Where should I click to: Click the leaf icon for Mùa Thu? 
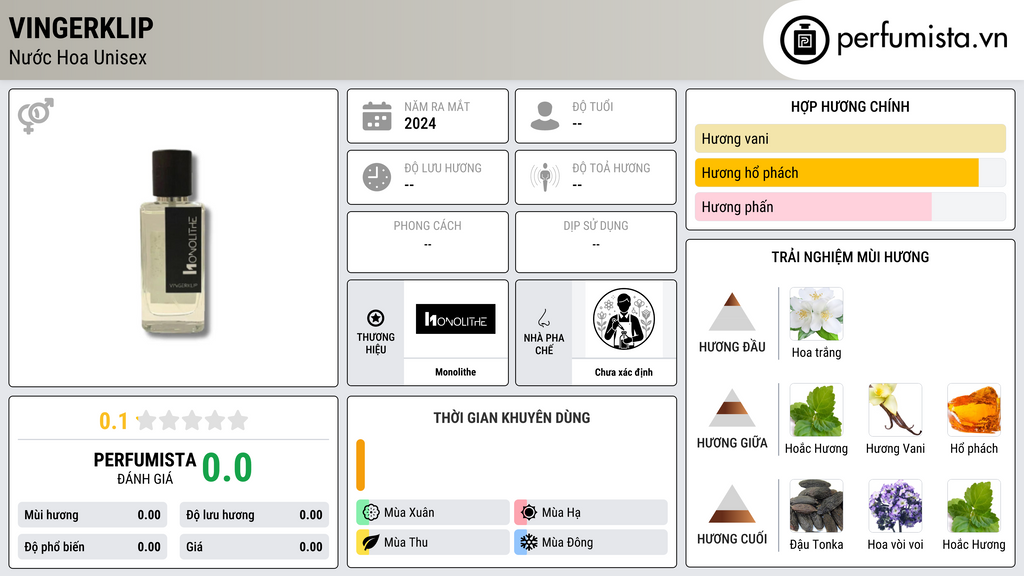click(x=371, y=542)
